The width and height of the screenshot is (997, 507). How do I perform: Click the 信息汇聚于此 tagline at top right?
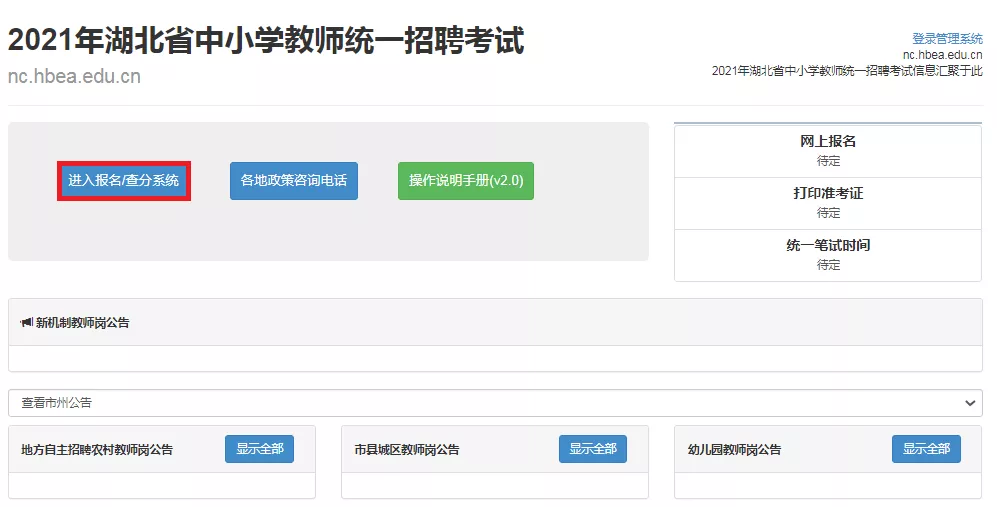(847, 71)
